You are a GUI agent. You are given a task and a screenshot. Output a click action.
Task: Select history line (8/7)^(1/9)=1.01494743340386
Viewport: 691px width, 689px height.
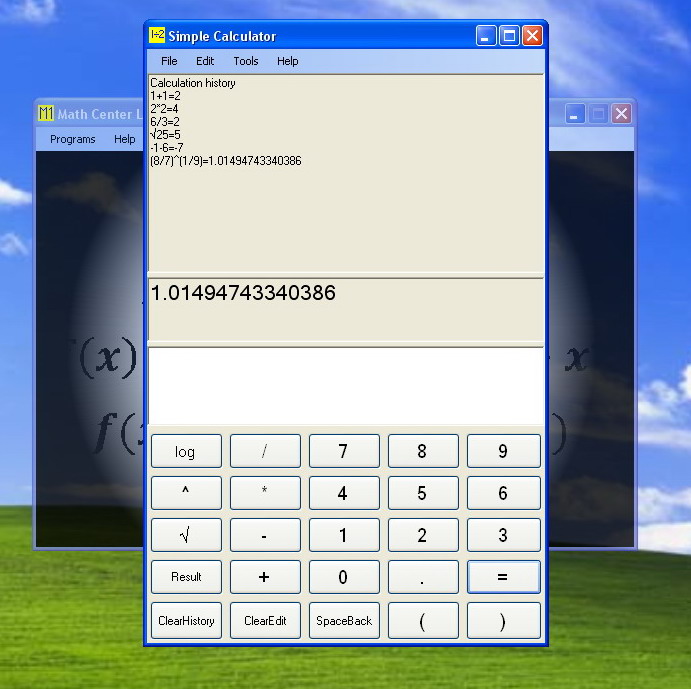coord(226,161)
